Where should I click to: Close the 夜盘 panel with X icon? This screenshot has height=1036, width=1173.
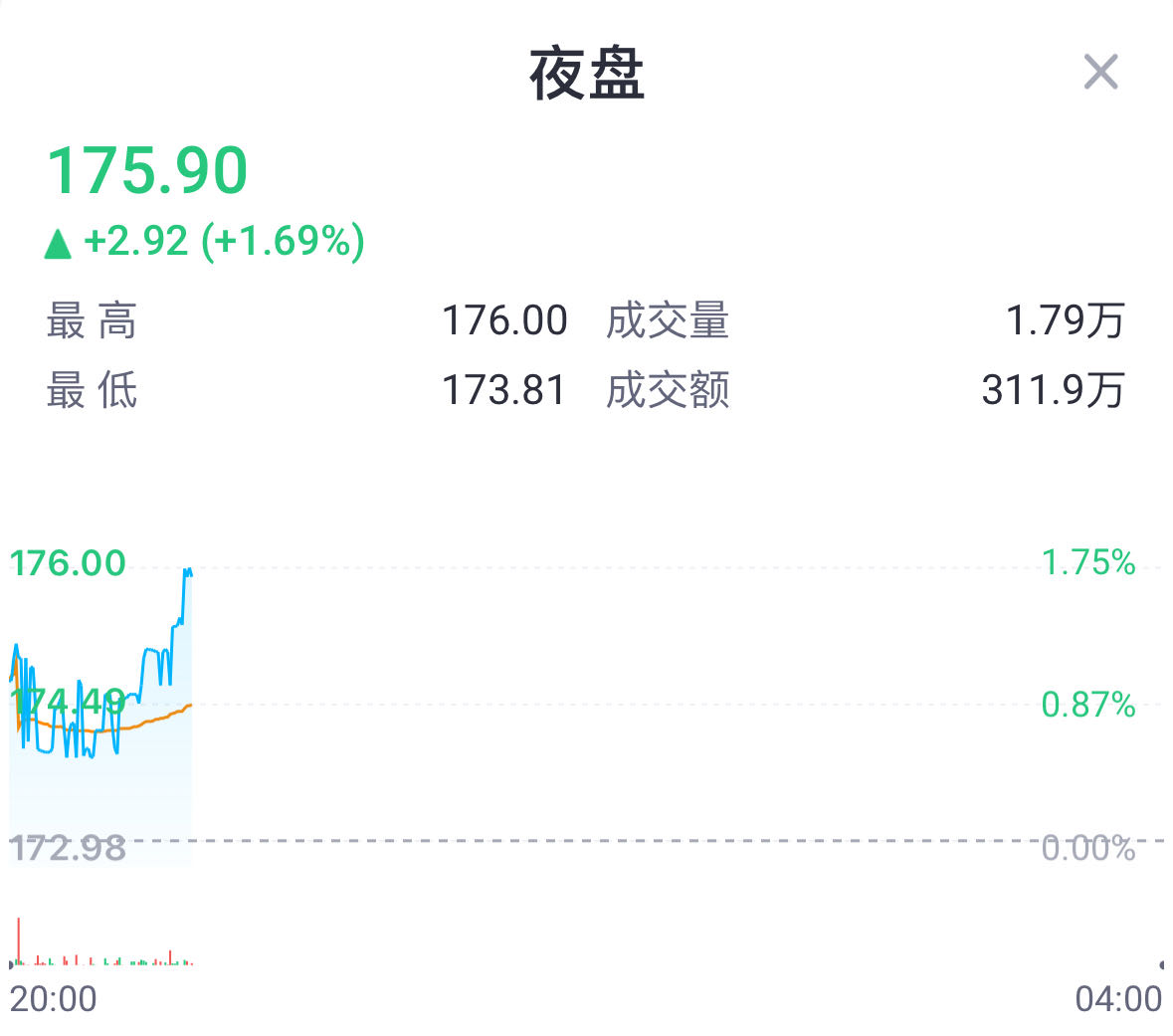pyautogui.click(x=1100, y=73)
